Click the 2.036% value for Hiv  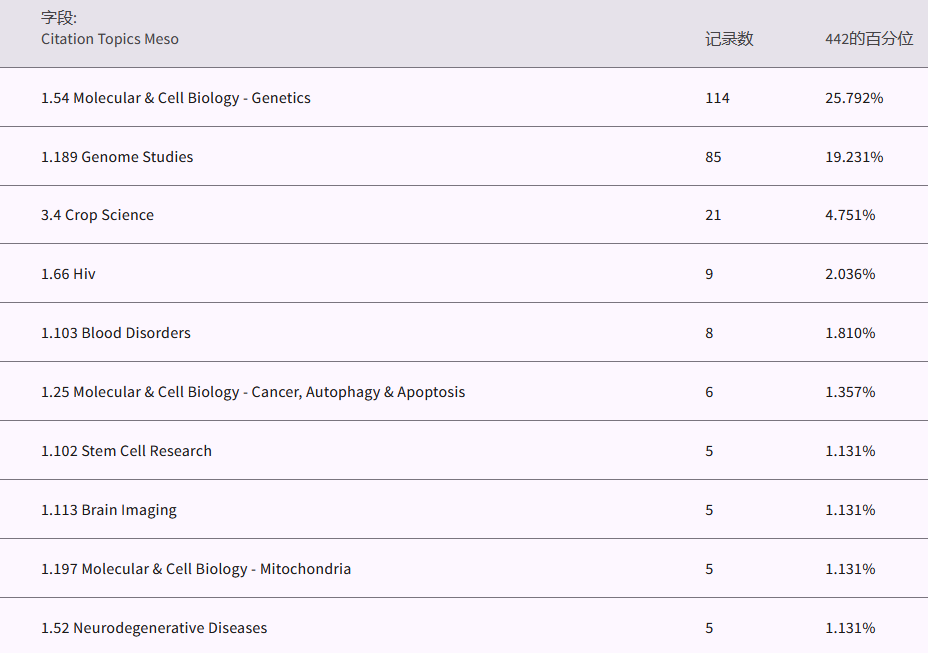(850, 274)
